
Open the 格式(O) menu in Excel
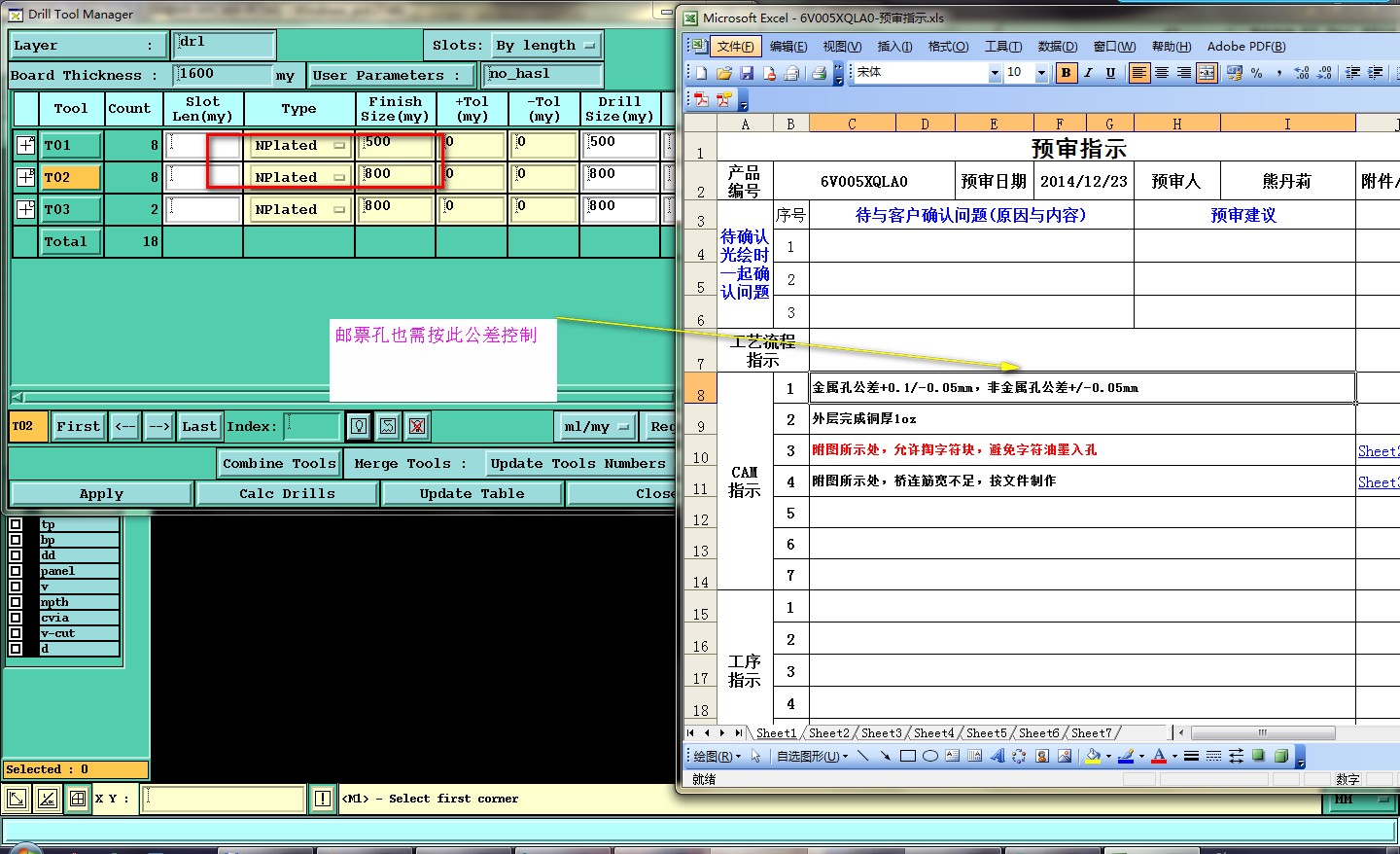click(948, 46)
